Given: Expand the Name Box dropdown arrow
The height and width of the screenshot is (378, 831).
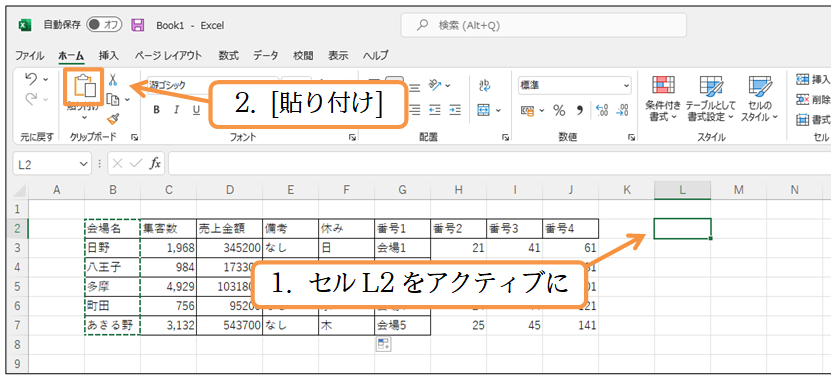Looking at the screenshot, I should 82,164.
